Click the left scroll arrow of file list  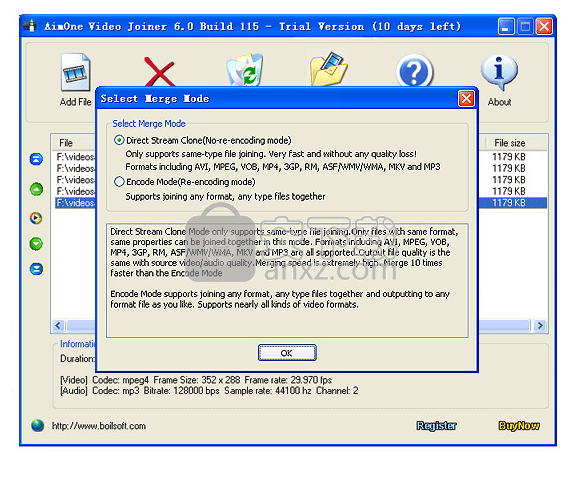58,326
